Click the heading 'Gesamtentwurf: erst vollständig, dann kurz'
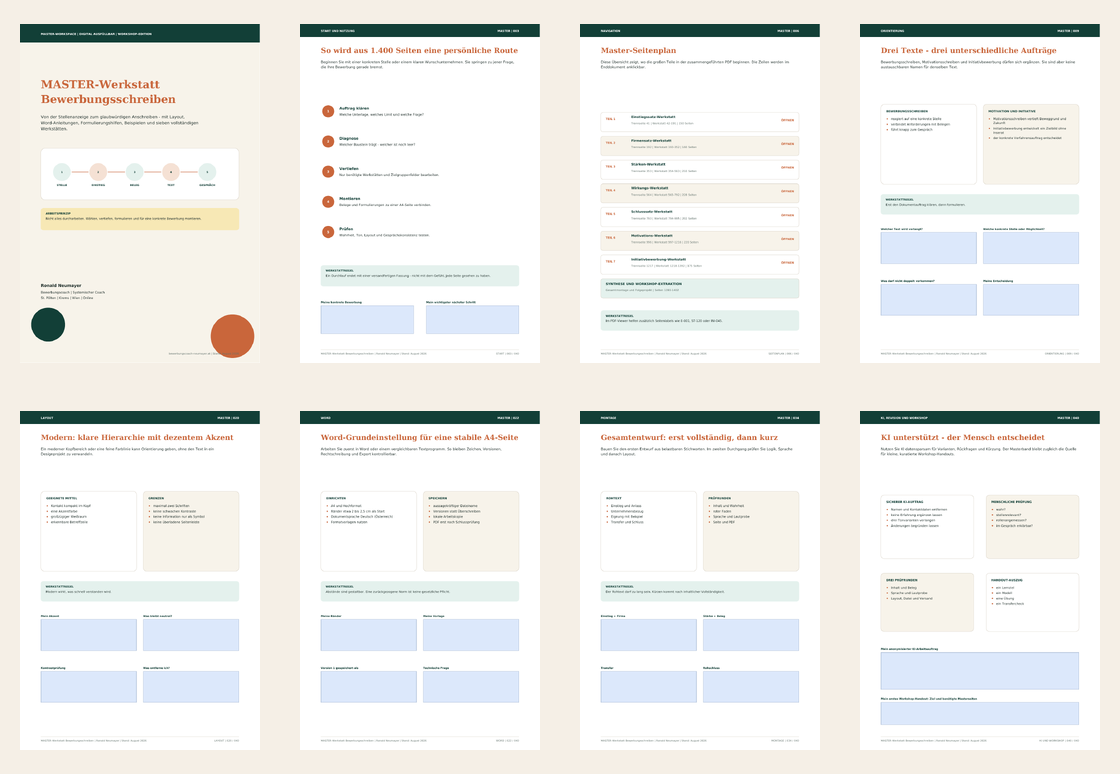This screenshot has height=774, width=1120. tap(689, 438)
